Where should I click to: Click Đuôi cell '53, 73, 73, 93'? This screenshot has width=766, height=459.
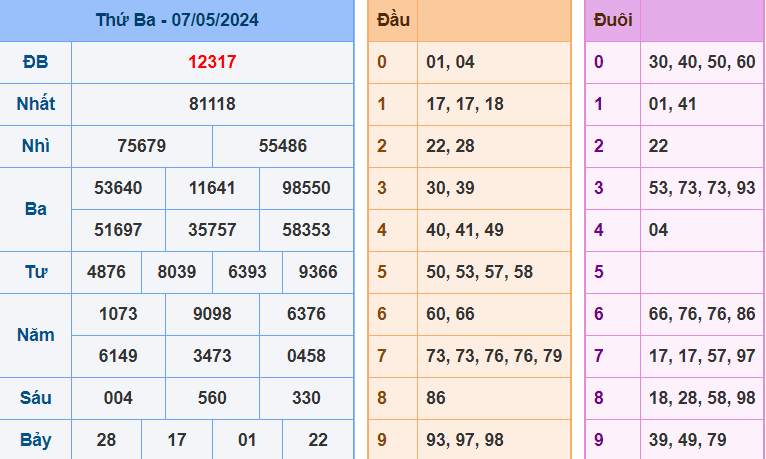click(x=702, y=188)
